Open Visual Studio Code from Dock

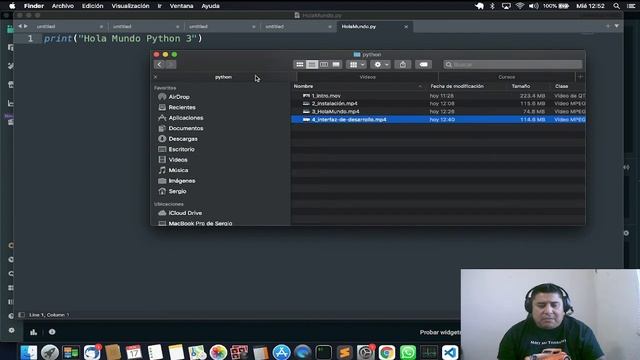tap(450, 352)
